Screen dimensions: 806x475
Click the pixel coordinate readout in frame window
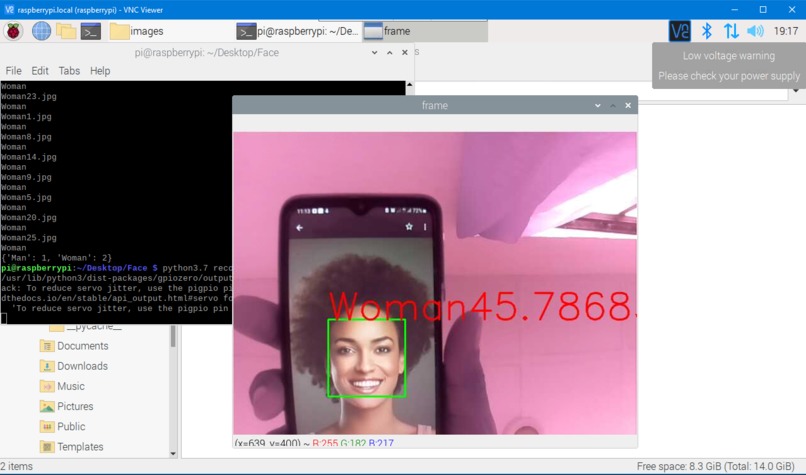(314, 442)
